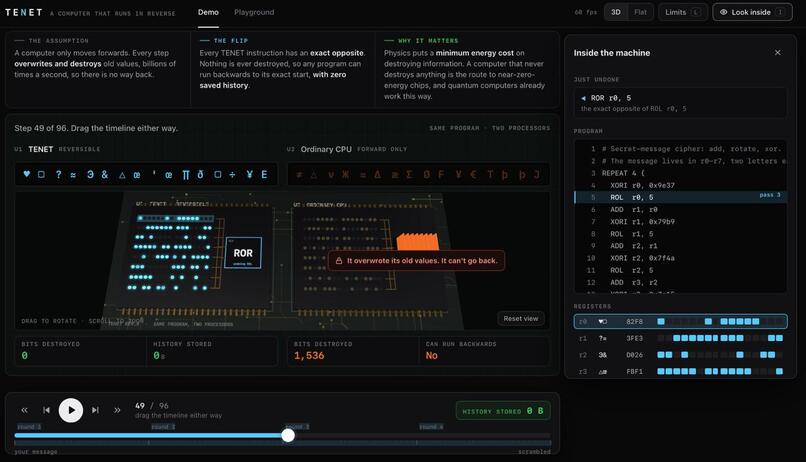This screenshot has height=462, width=806.
Task: Select program line 12 ADD r3, r2
Action: click(681, 282)
